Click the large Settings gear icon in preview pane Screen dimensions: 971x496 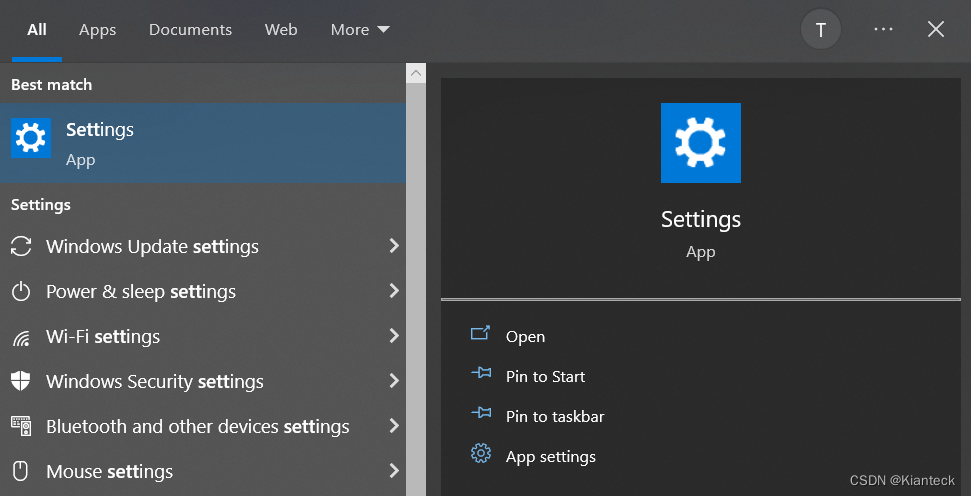pos(700,143)
